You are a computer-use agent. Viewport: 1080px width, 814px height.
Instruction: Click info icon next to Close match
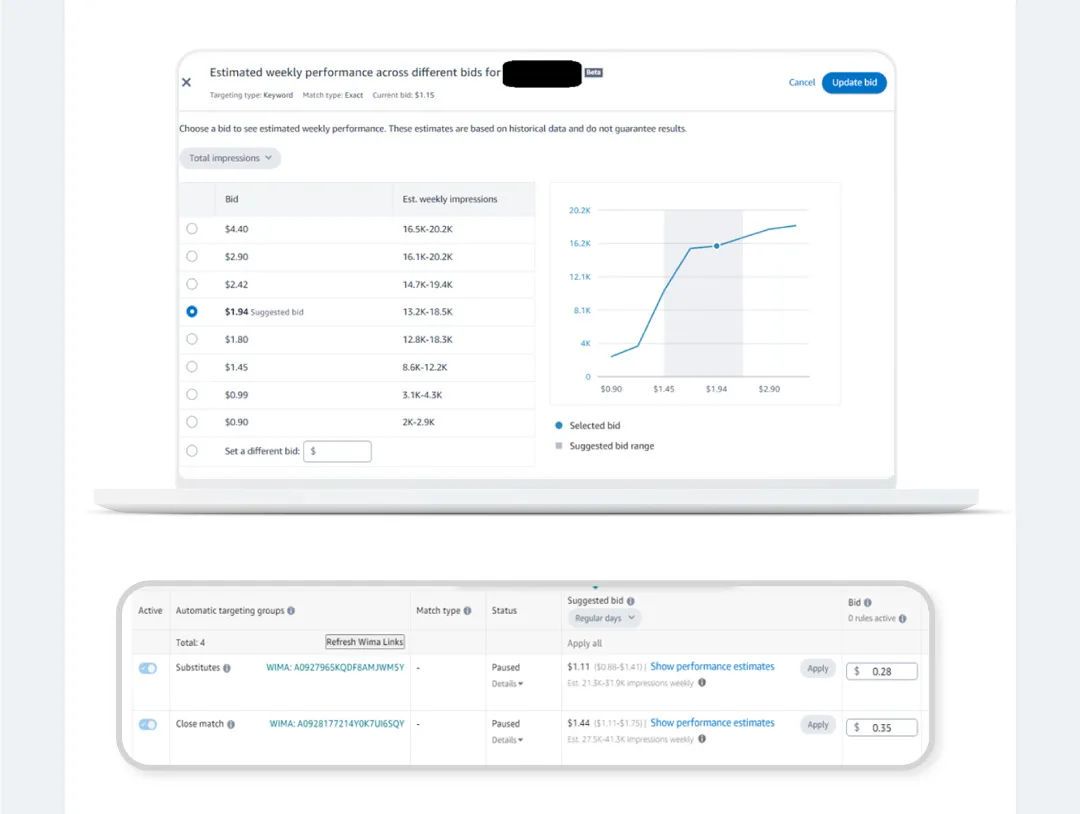pos(231,724)
